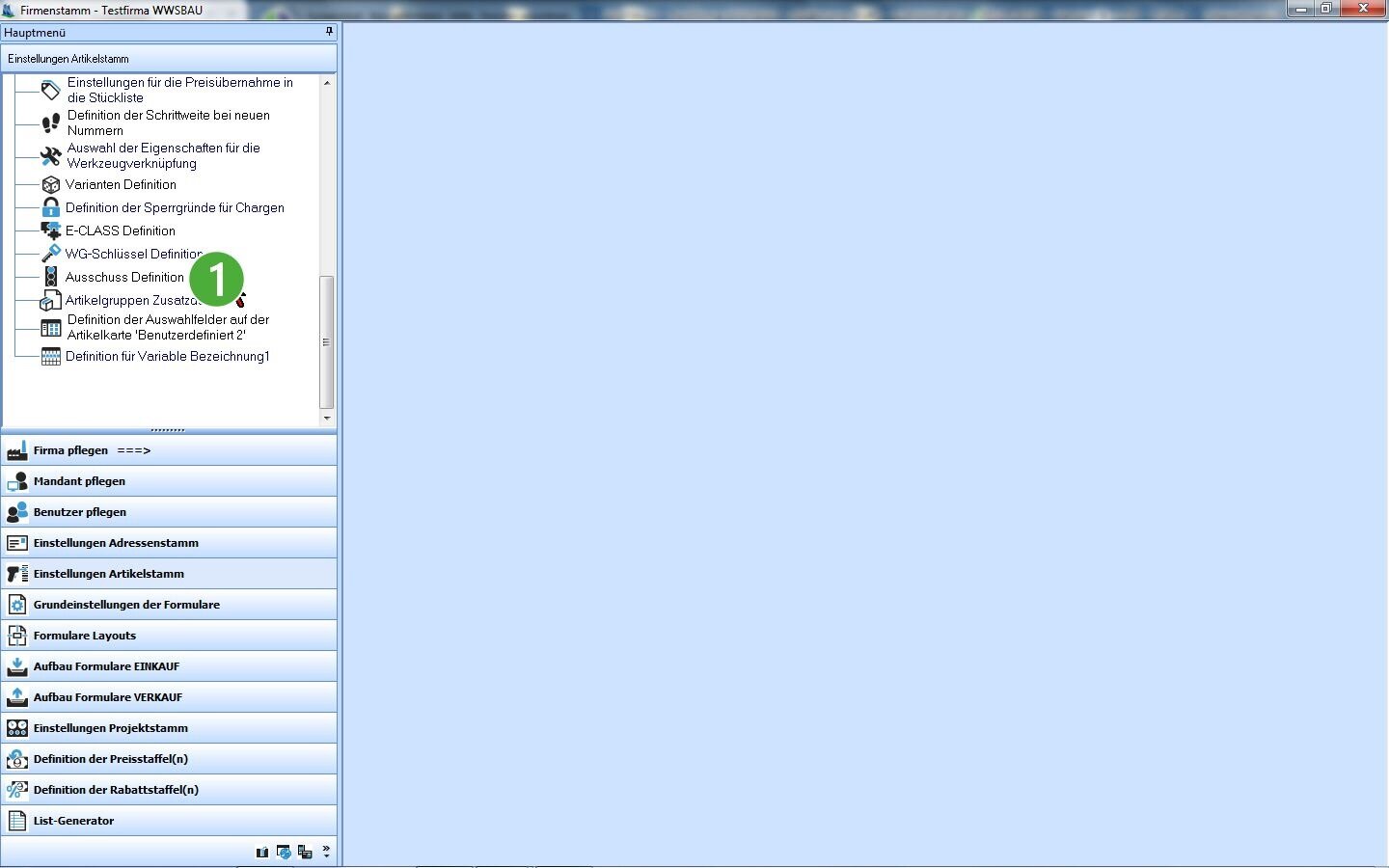Open Einstellungen Adressenstamm section
Viewport: 1389px width, 868px height.
tap(169, 543)
